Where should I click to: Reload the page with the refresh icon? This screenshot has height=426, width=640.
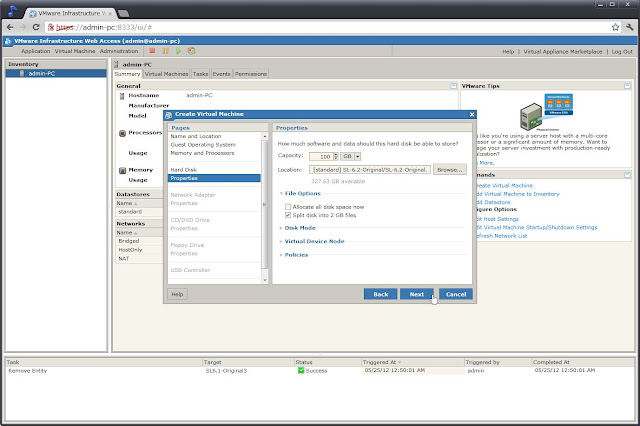[x=36, y=27]
